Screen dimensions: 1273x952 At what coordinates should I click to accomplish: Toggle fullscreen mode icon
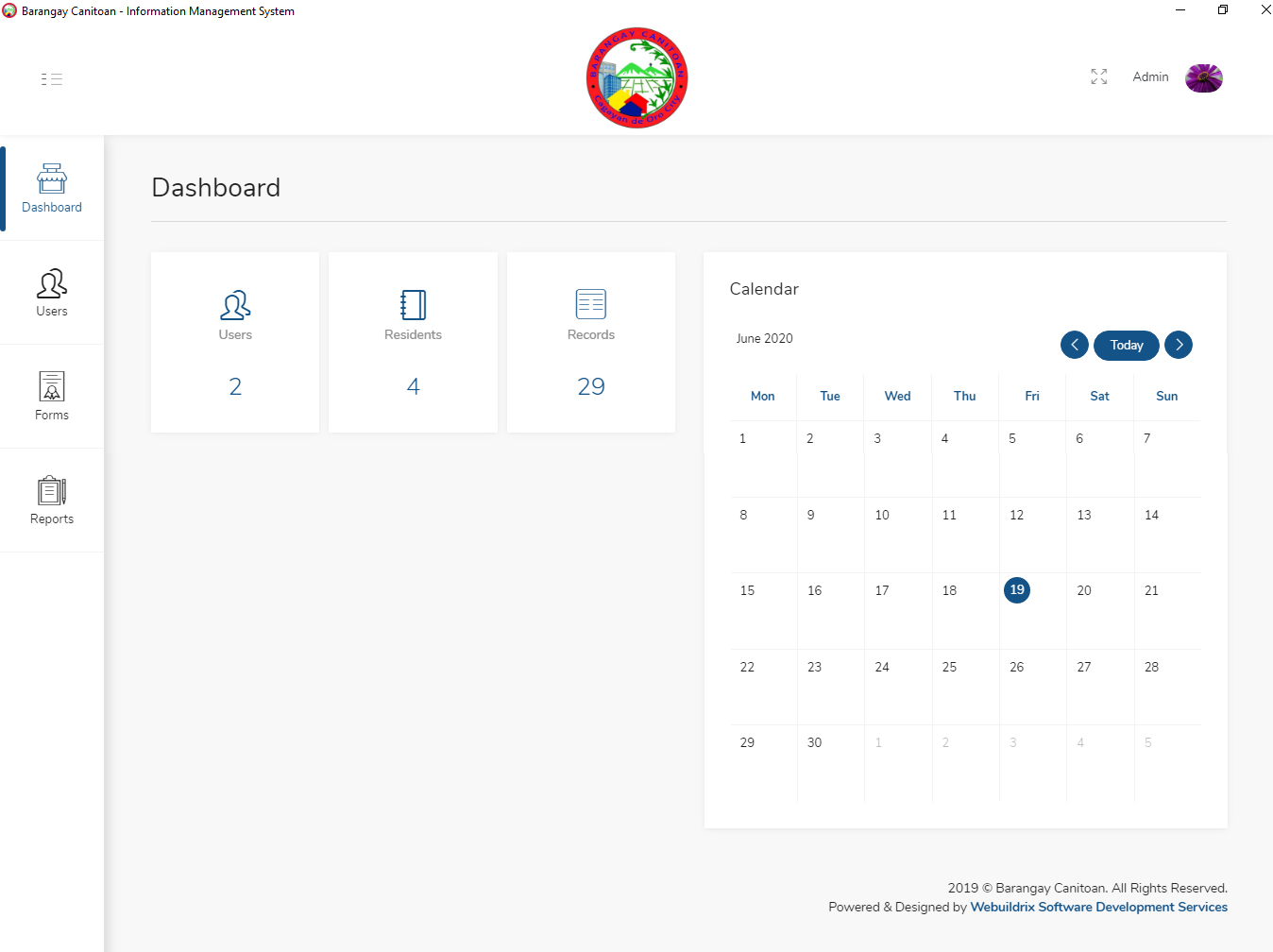point(1098,76)
